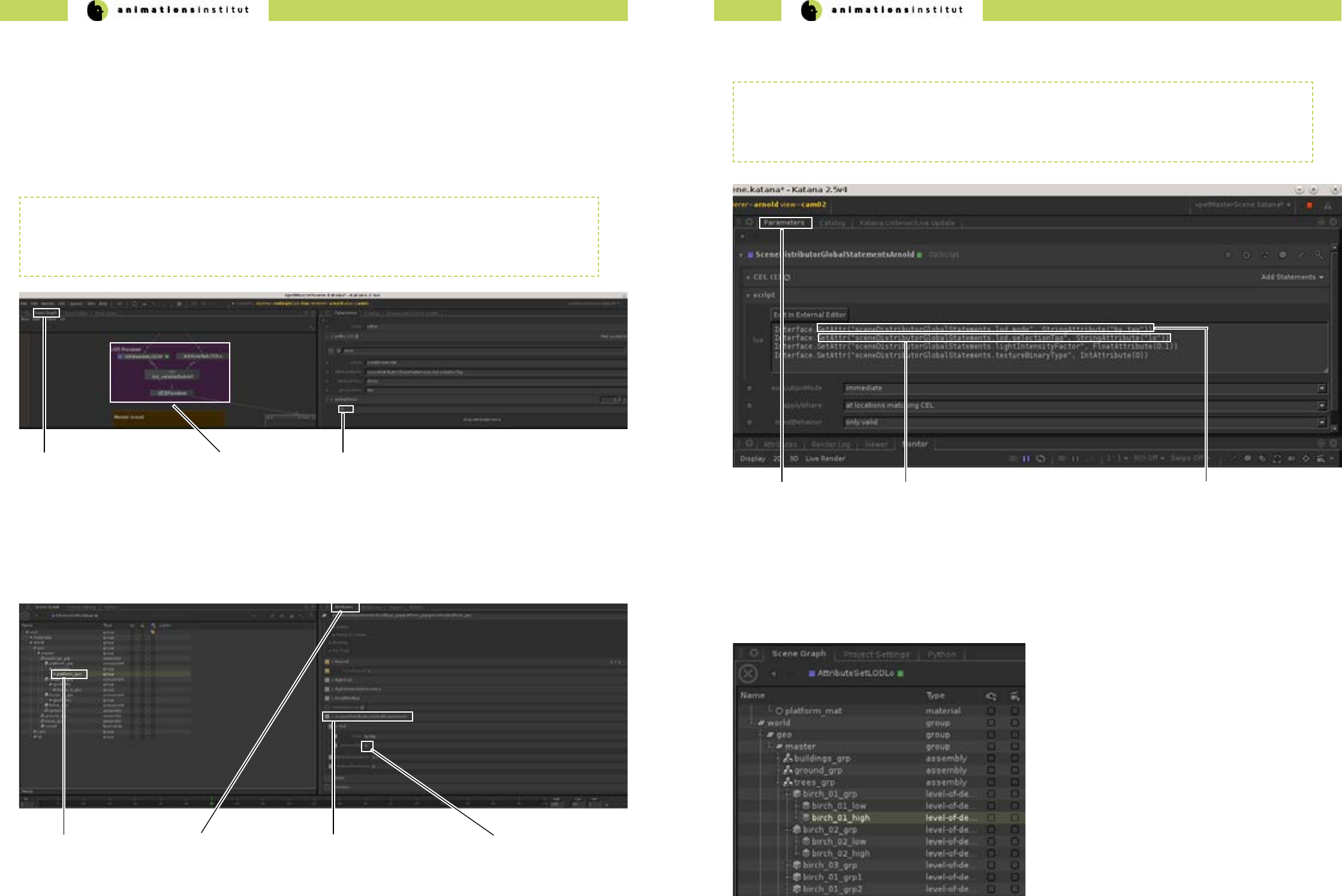Click the buildings_grp assembly icon
Viewport: 1342px width, 896px height.
(x=788, y=759)
